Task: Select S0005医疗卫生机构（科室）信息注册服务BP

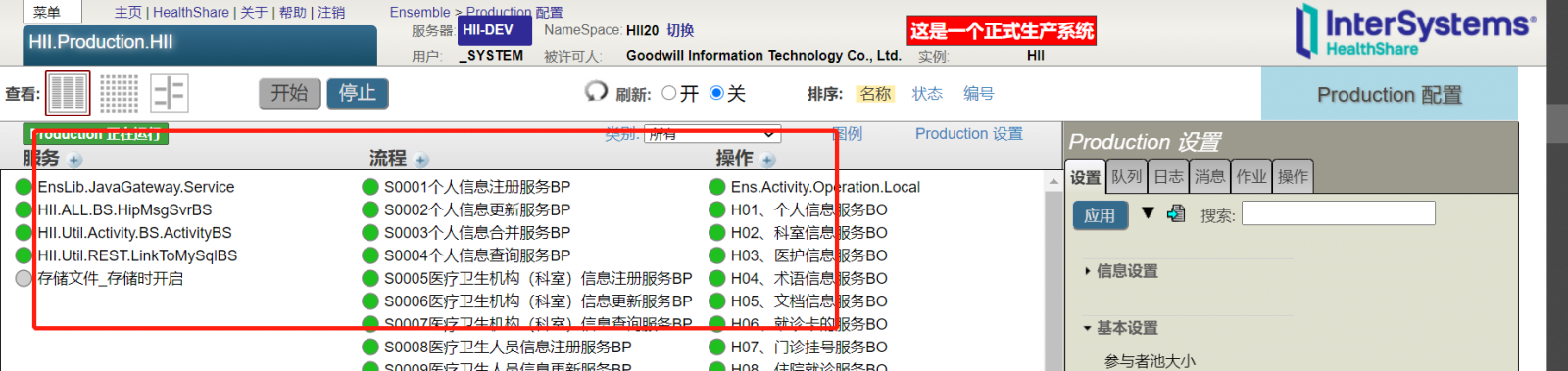Action: point(538,278)
